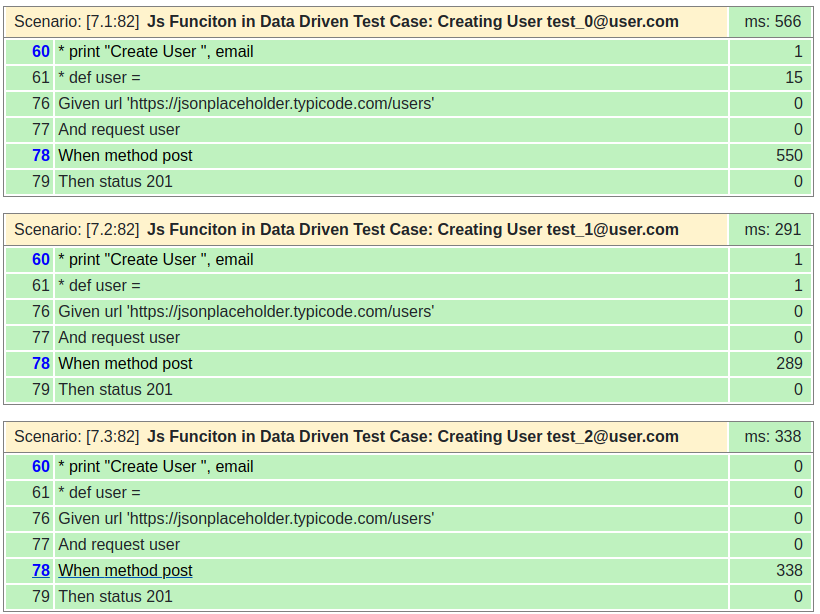The width and height of the screenshot is (820, 614).
Task: Expand print "Create User" step in test_2 scenario
Action: click(x=155, y=467)
